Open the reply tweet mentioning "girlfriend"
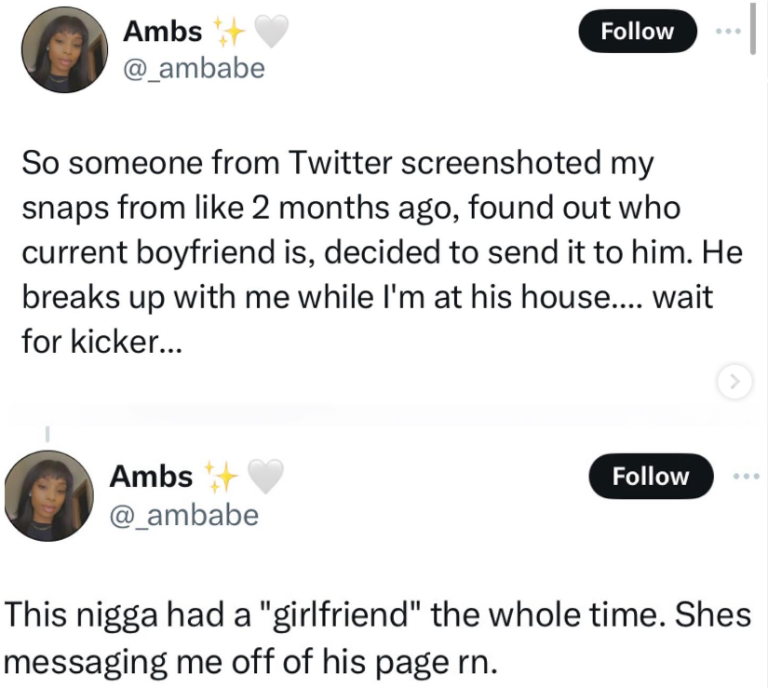768x688 pixels. (378, 634)
